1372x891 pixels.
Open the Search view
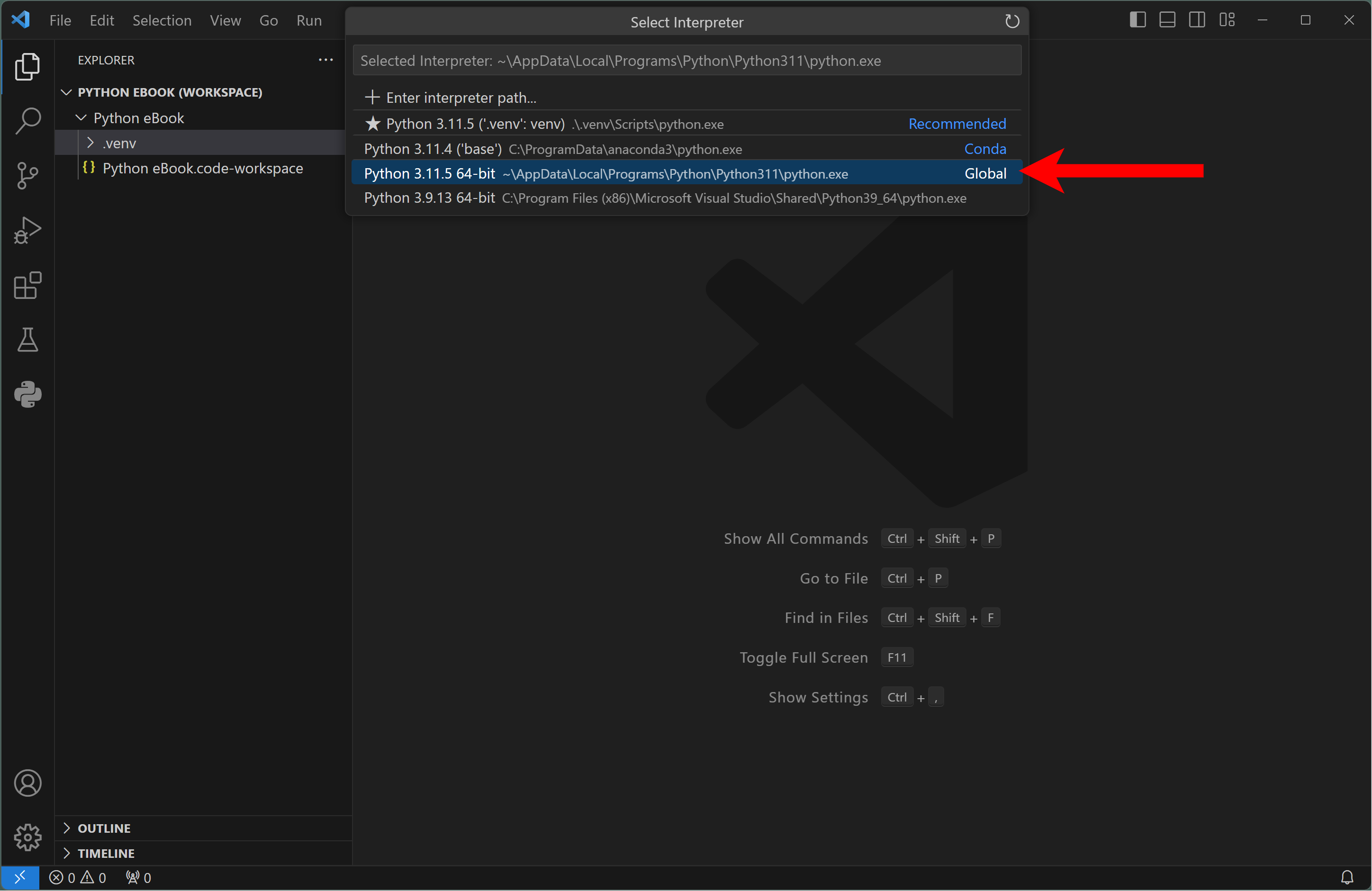[x=27, y=120]
